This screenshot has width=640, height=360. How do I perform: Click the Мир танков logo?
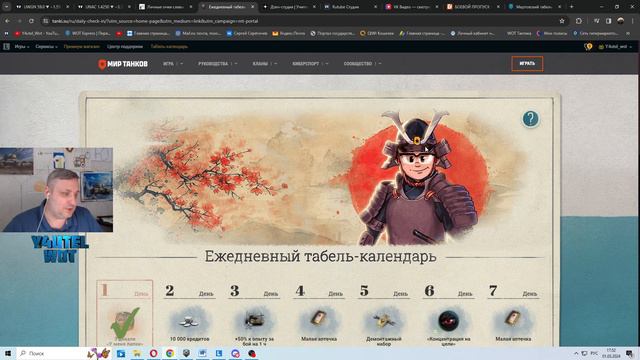pos(123,64)
